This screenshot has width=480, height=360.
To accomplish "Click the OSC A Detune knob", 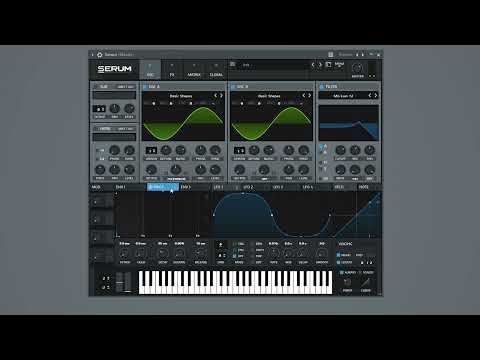I will [166, 150].
